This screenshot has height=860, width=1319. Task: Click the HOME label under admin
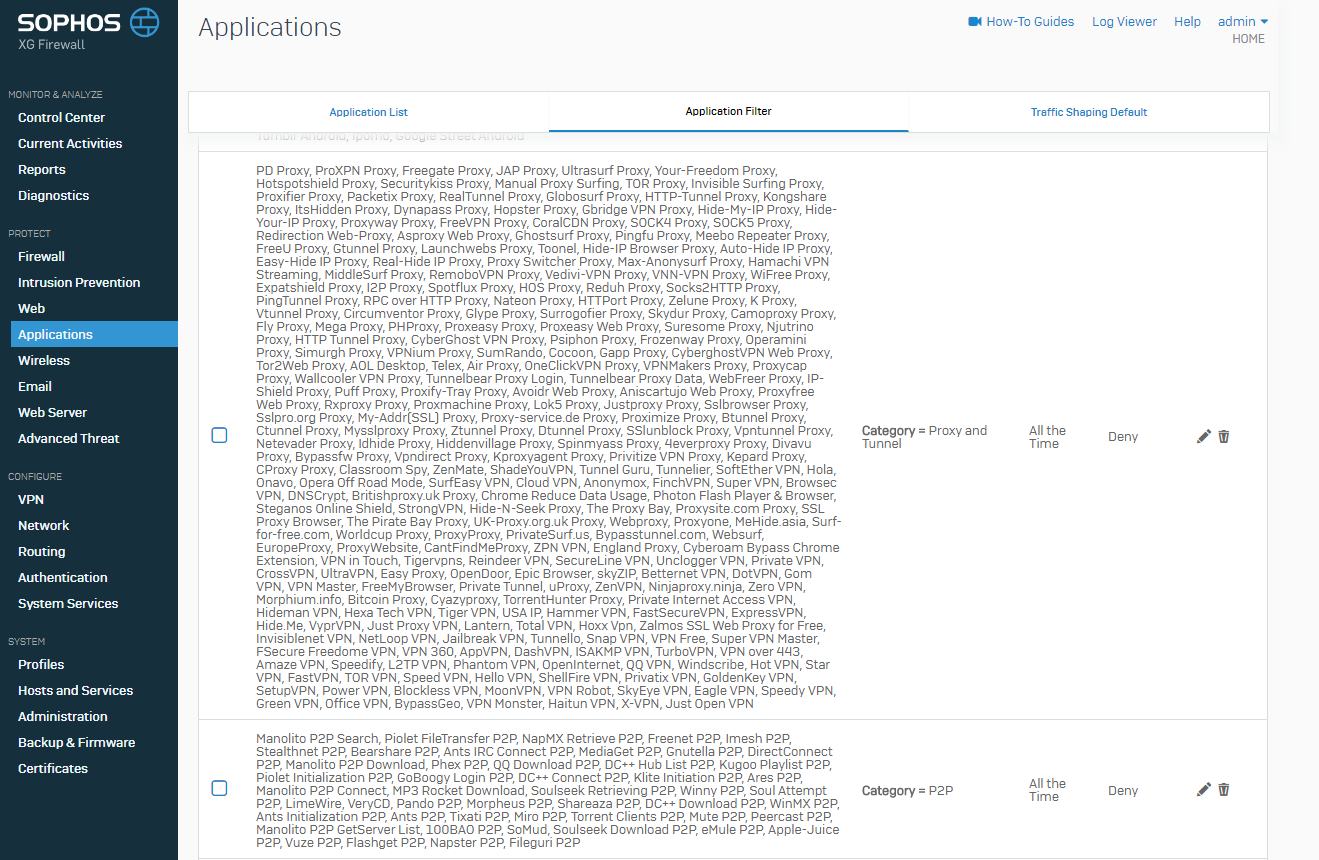[x=1248, y=39]
